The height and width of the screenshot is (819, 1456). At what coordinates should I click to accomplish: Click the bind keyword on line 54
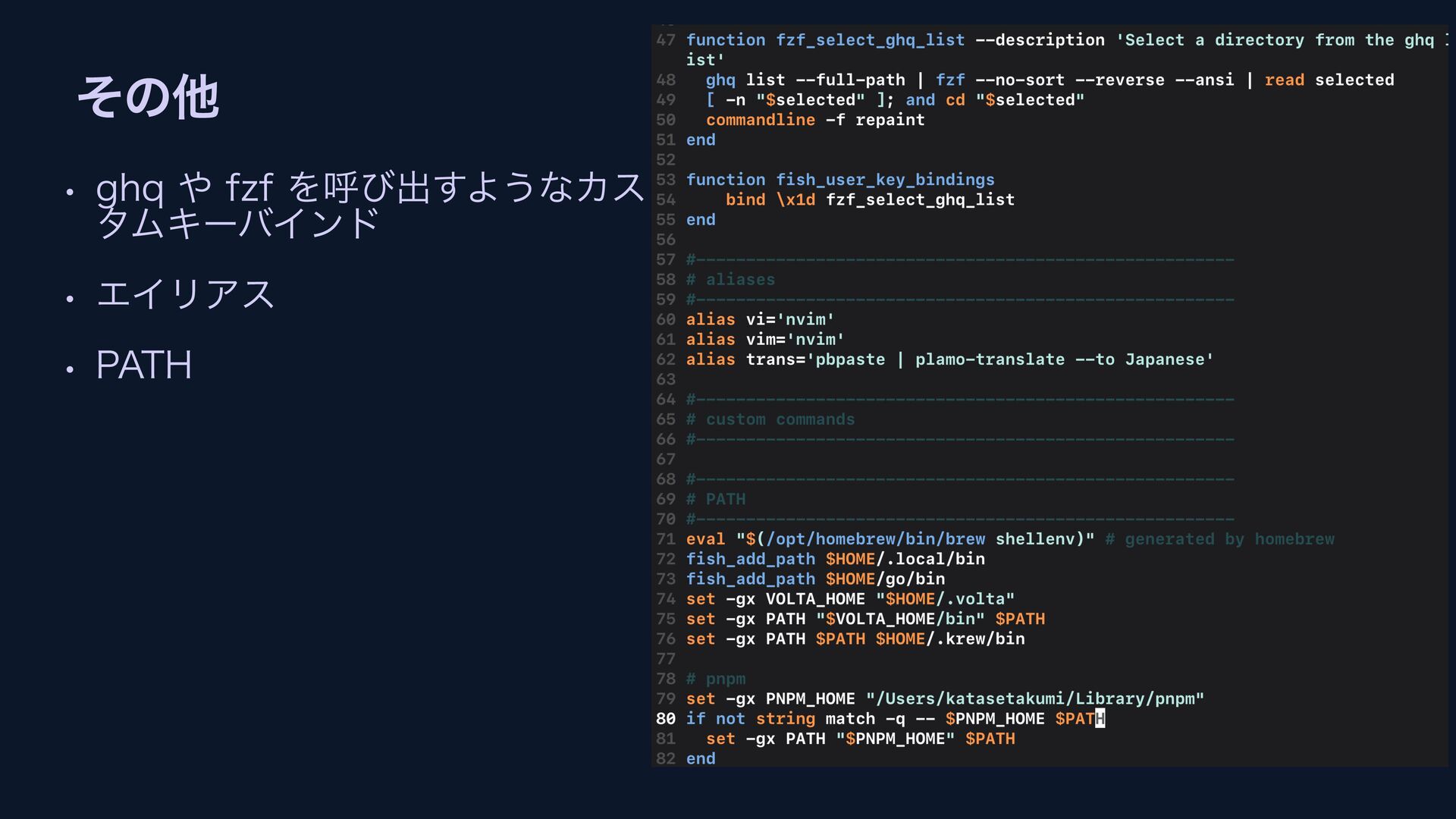[x=745, y=199]
